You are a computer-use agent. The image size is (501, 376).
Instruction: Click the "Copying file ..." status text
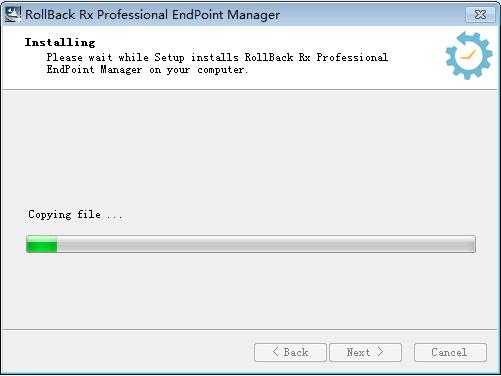coord(75,214)
